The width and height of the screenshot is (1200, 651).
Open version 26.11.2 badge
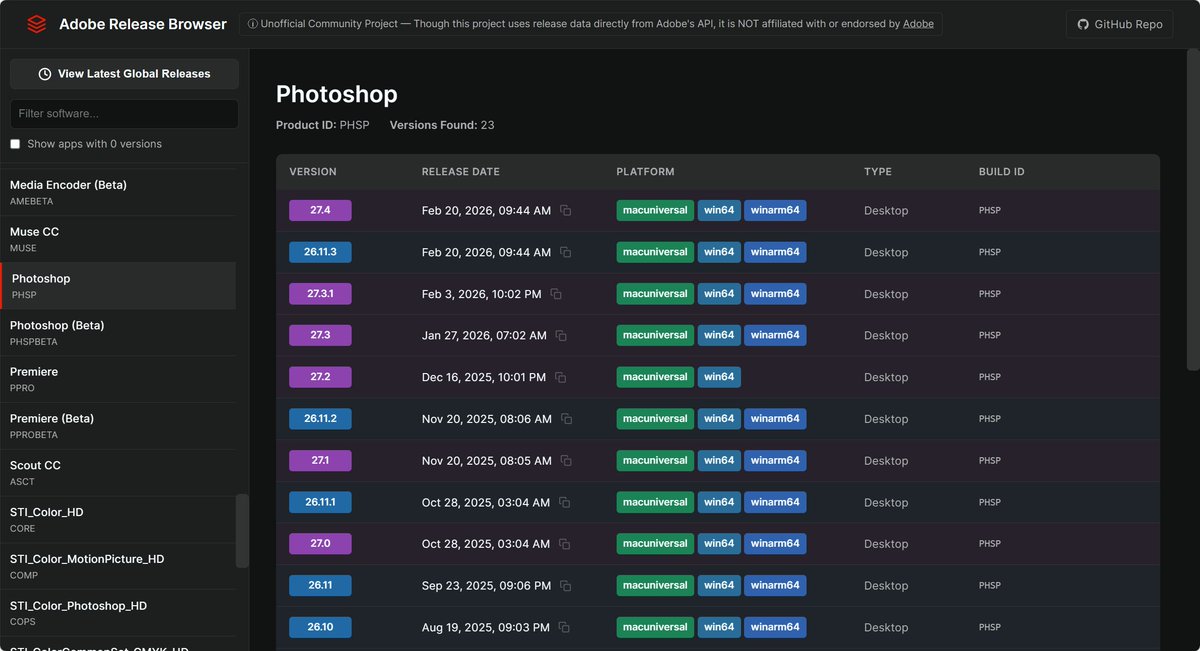coord(320,419)
